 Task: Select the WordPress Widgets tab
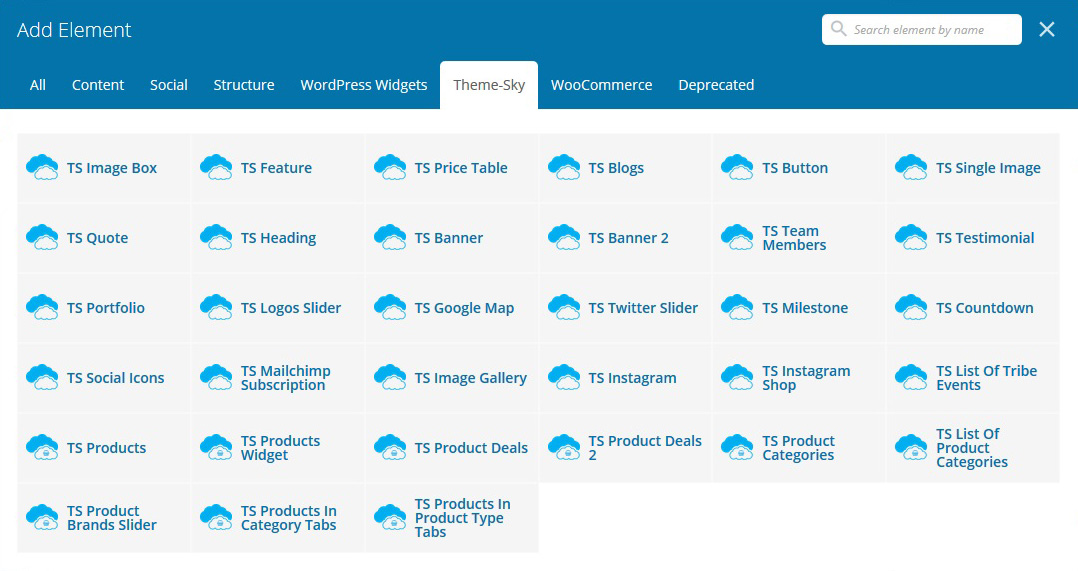[x=364, y=85]
